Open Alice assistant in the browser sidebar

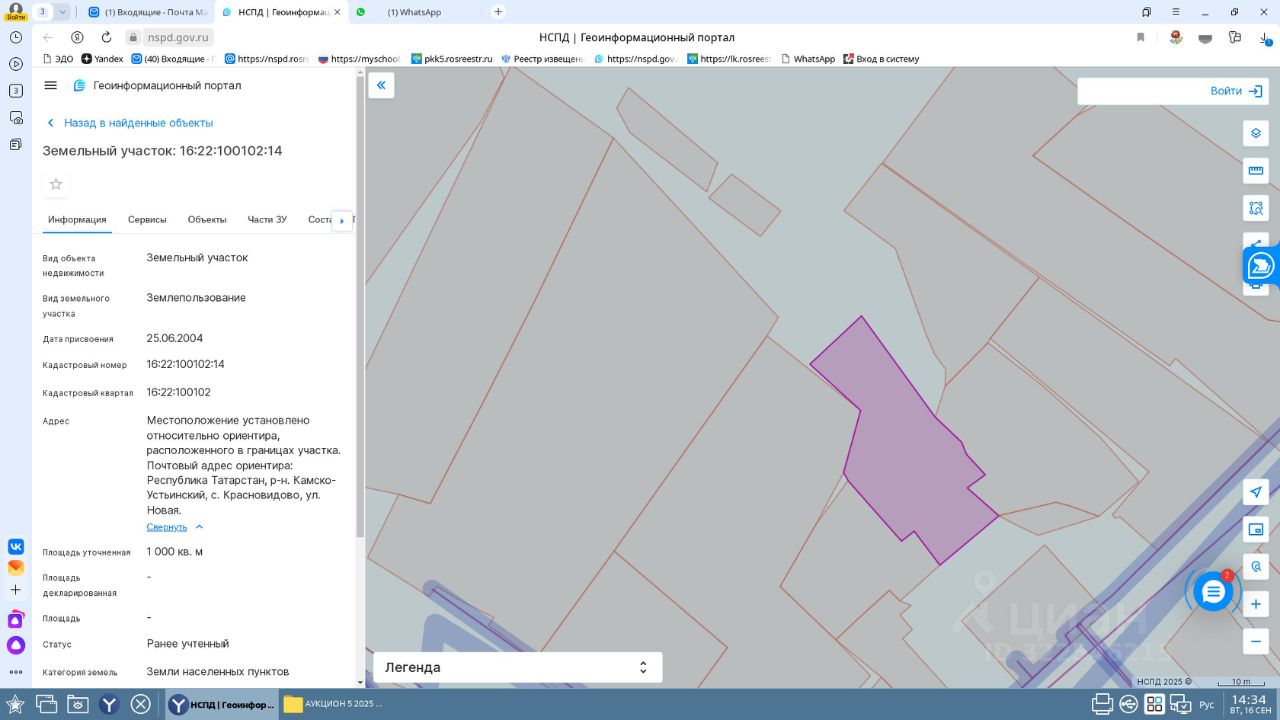pyautogui.click(x=16, y=645)
